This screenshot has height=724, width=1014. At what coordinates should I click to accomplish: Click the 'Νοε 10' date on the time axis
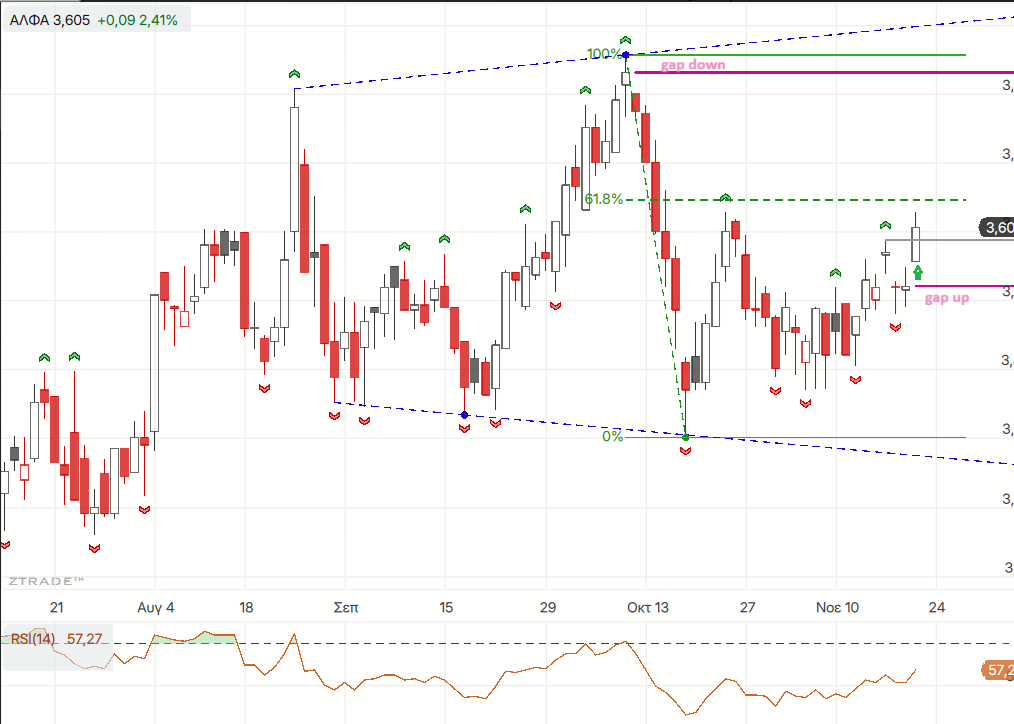pyautogui.click(x=837, y=607)
